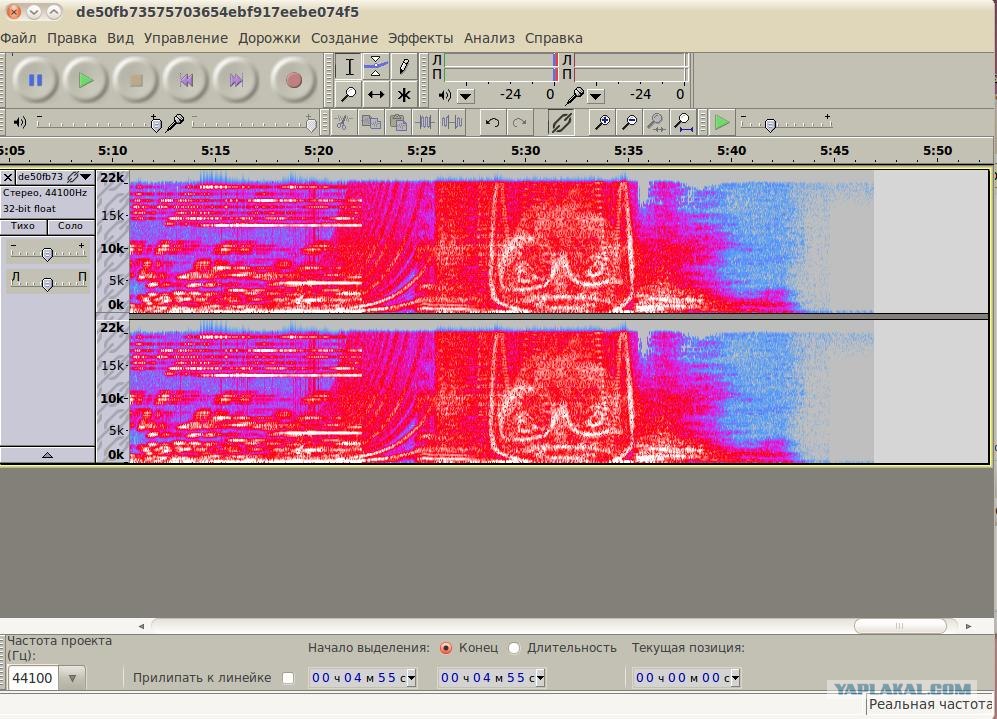997x719 pixels.
Task: Click the Paste clipboard icon
Action: click(398, 122)
